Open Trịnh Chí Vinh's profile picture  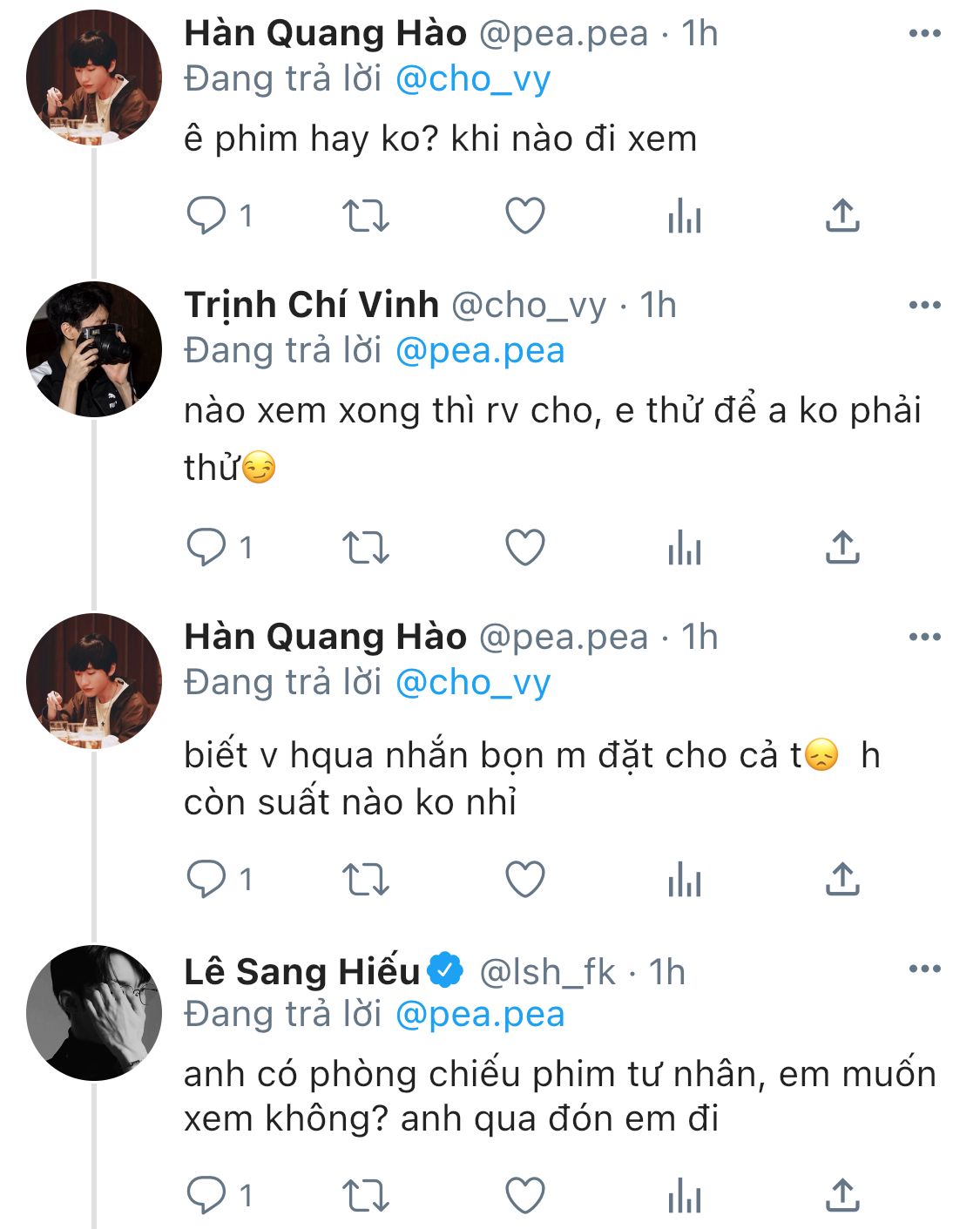94,349
